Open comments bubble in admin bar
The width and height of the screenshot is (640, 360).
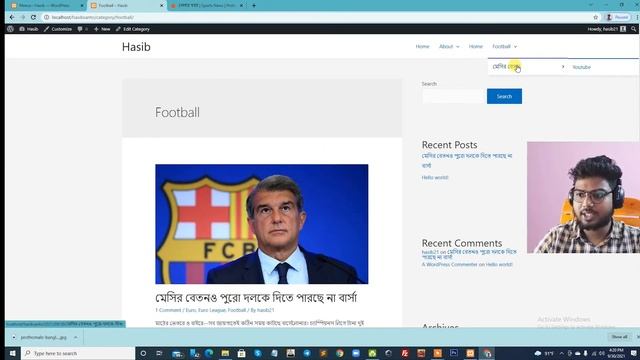tap(82, 29)
